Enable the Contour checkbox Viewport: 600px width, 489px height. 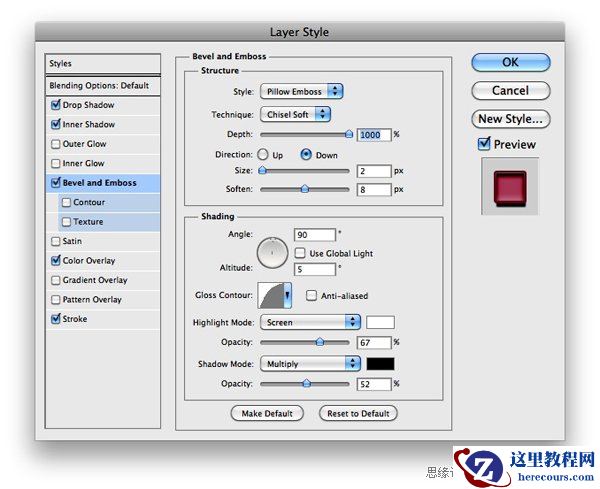point(67,202)
